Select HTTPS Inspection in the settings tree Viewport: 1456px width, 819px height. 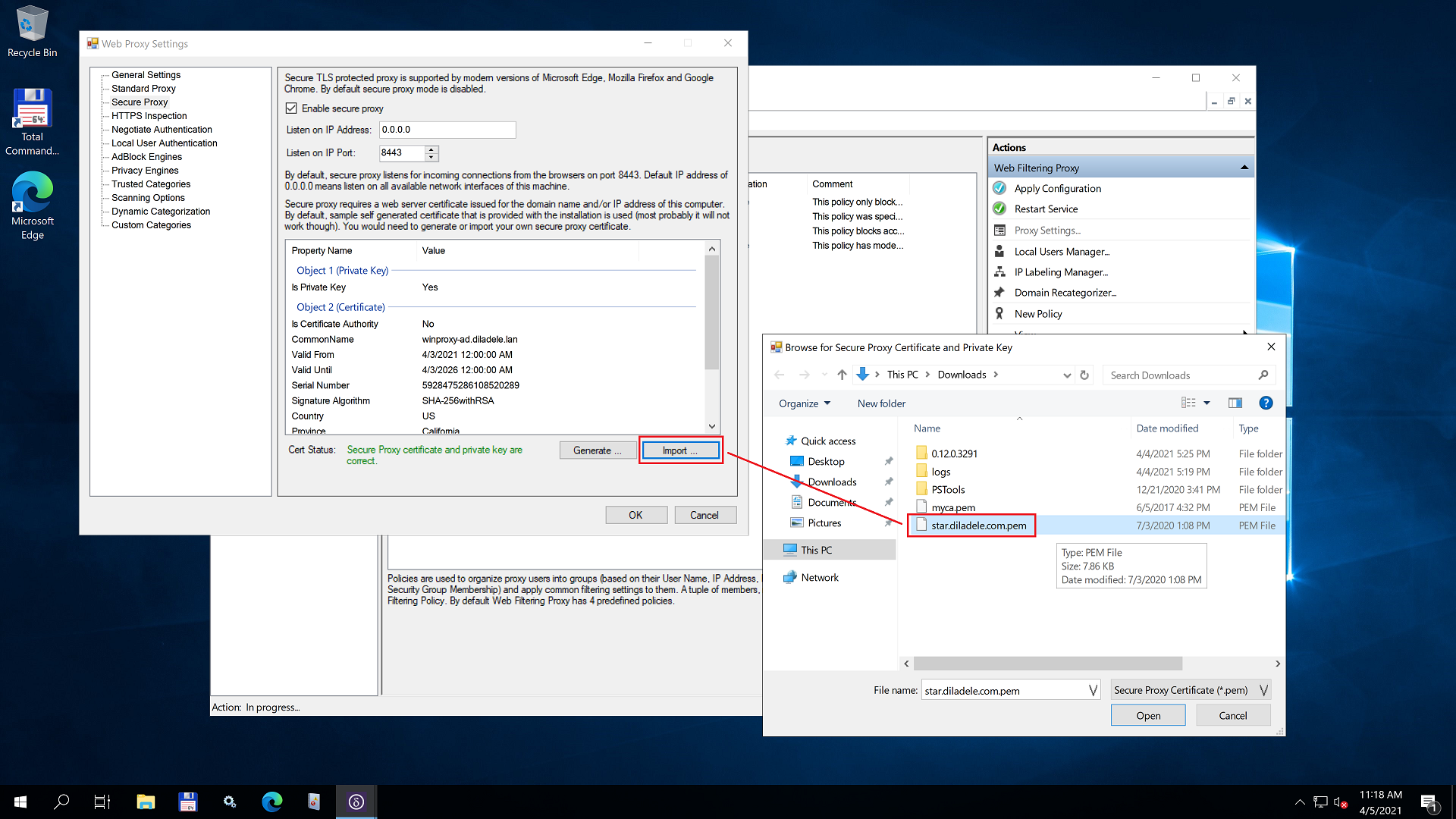pos(149,116)
